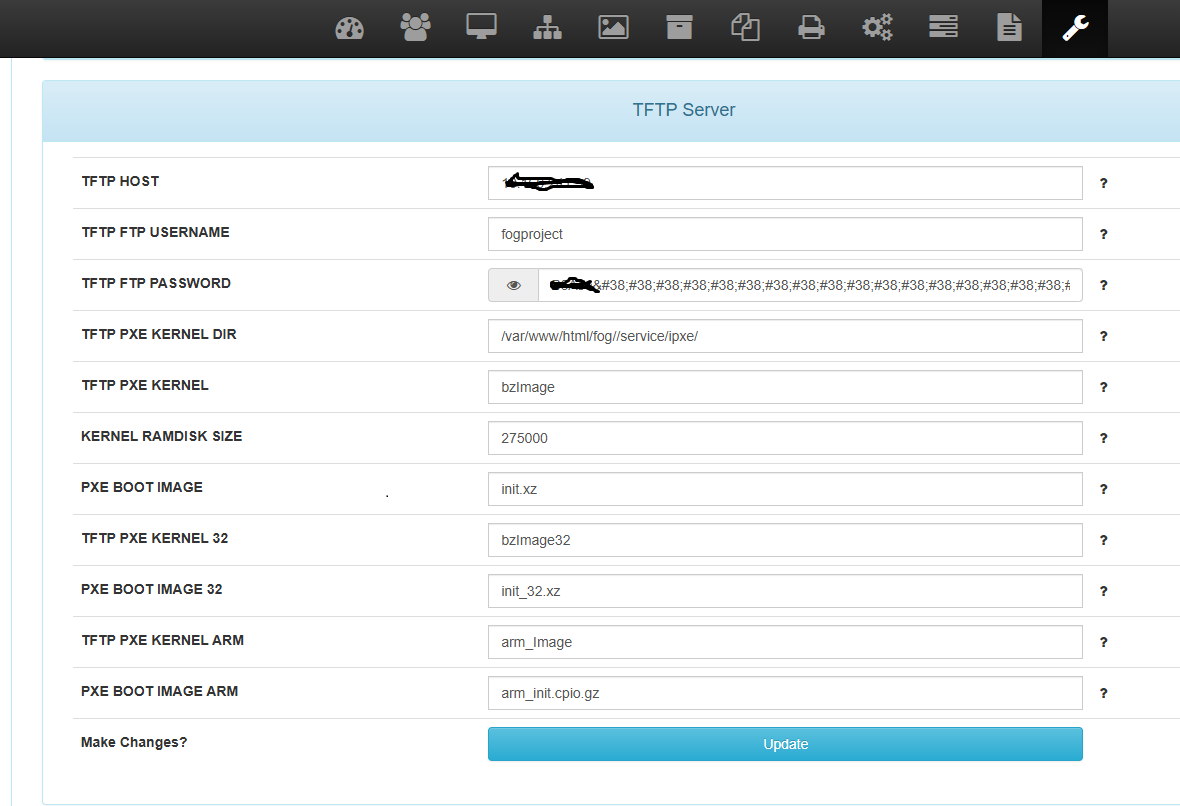
Task: Open the Dashboard gauge icon
Action: pos(349,28)
